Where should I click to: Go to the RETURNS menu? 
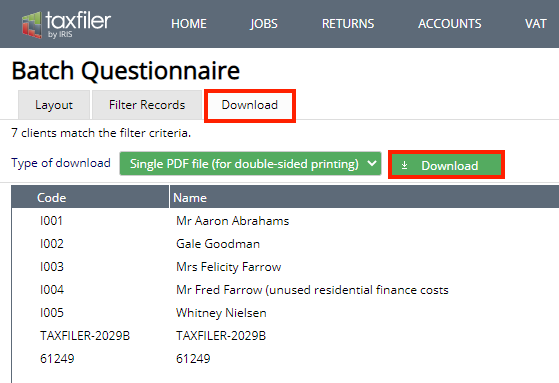tap(348, 24)
